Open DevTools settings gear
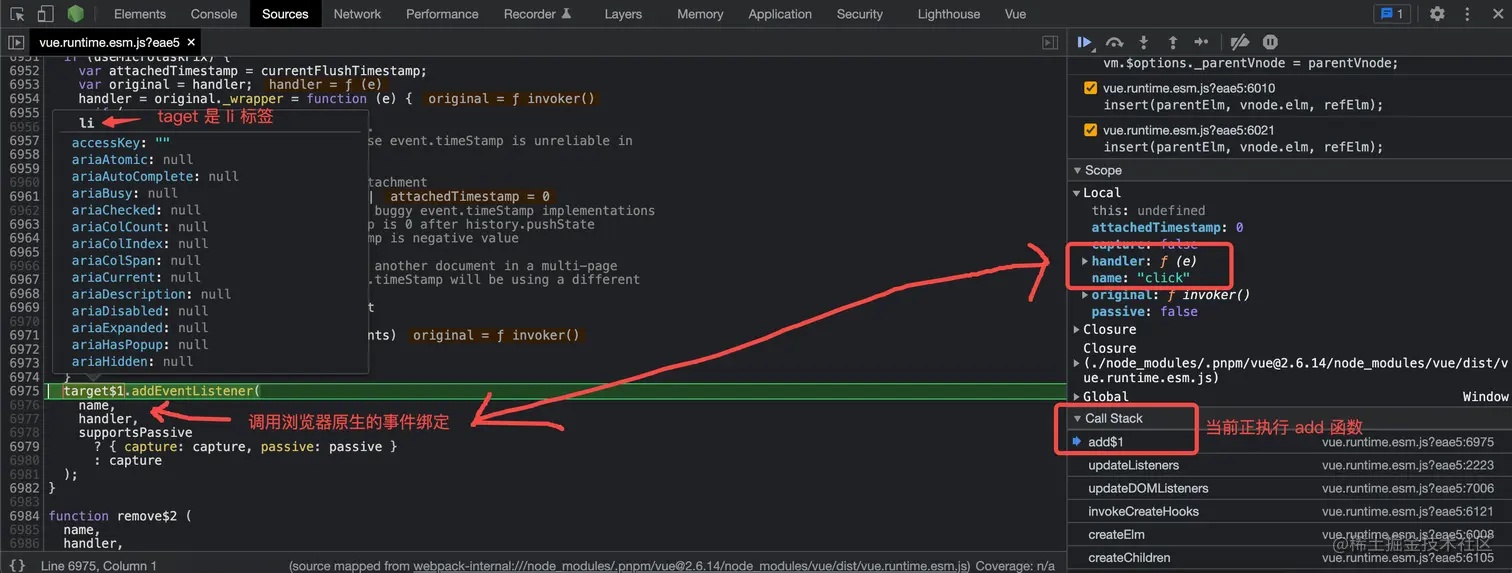 pyautogui.click(x=1437, y=14)
